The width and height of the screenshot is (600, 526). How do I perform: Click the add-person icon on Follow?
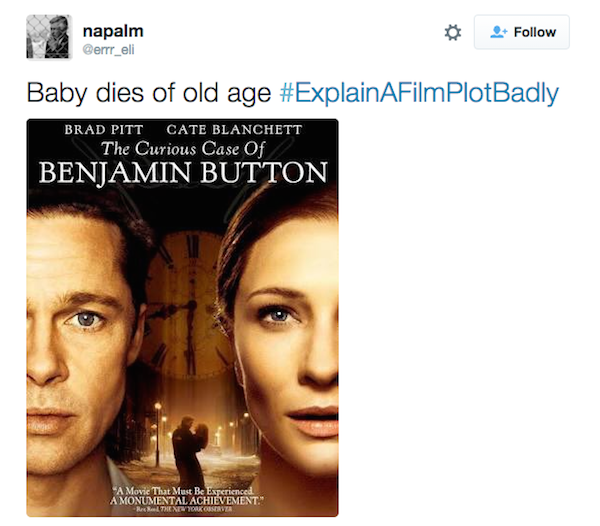click(497, 32)
